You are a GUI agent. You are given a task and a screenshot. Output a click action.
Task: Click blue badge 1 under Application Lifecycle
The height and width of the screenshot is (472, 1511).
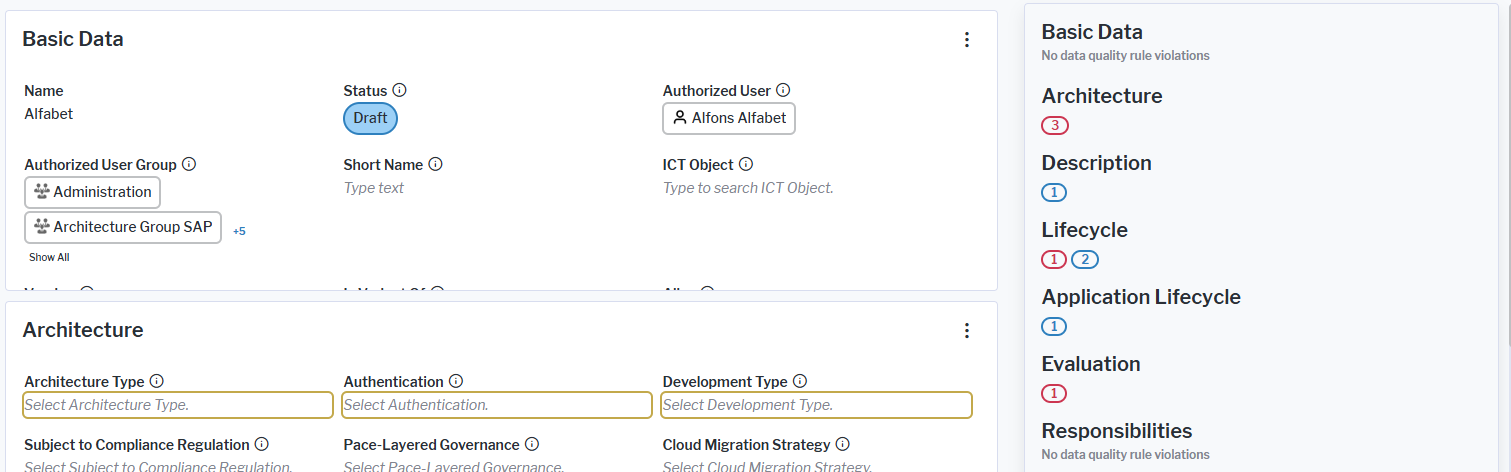(x=1054, y=327)
